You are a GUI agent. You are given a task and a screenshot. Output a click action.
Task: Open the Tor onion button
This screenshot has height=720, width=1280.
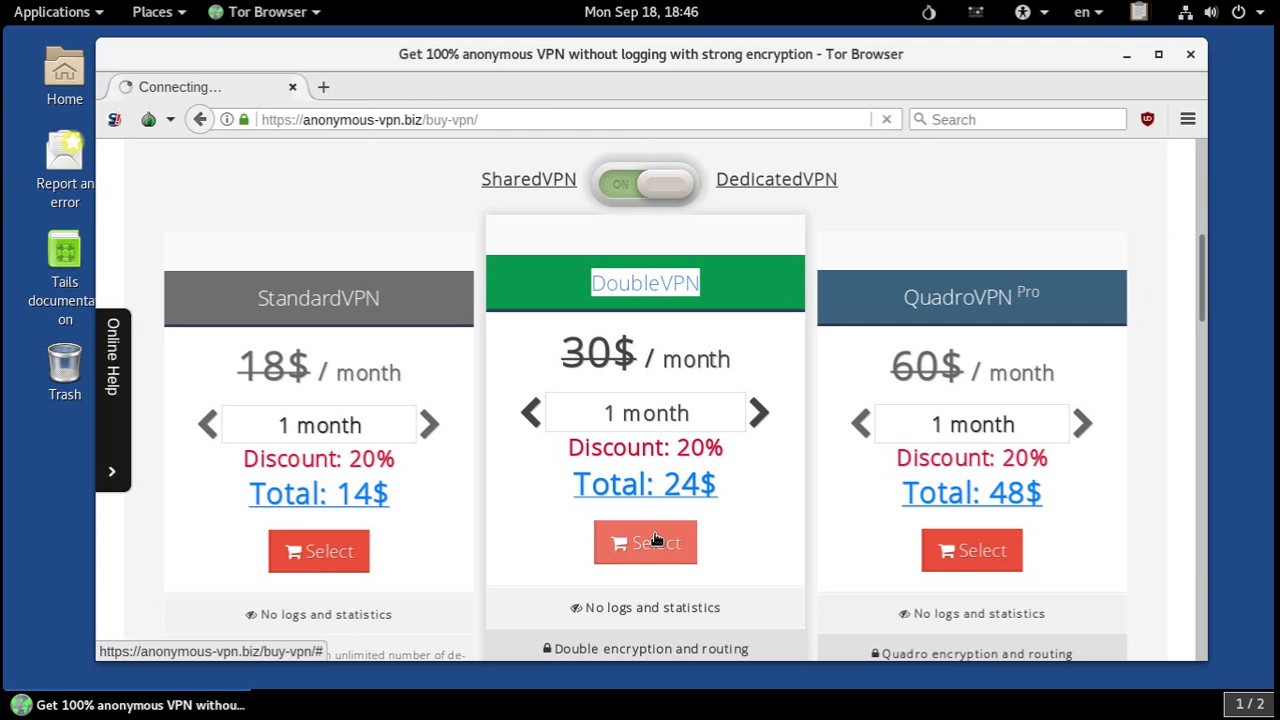click(x=148, y=119)
